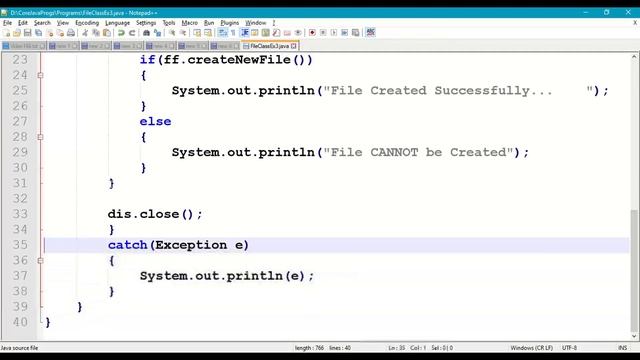
Task: Open the Language menu
Action: [x=118, y=23]
